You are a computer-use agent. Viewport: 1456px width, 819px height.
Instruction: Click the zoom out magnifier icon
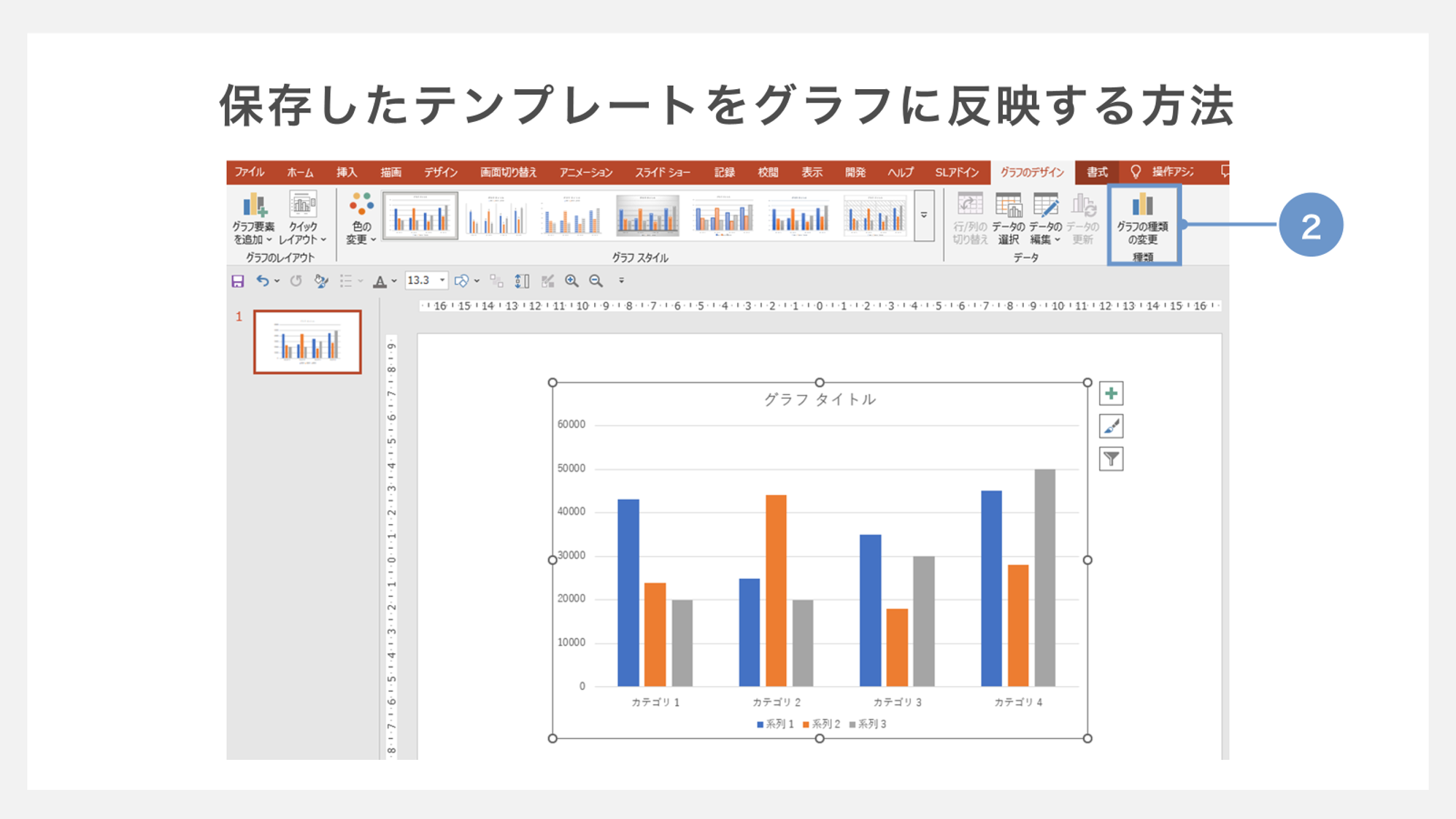point(596,281)
